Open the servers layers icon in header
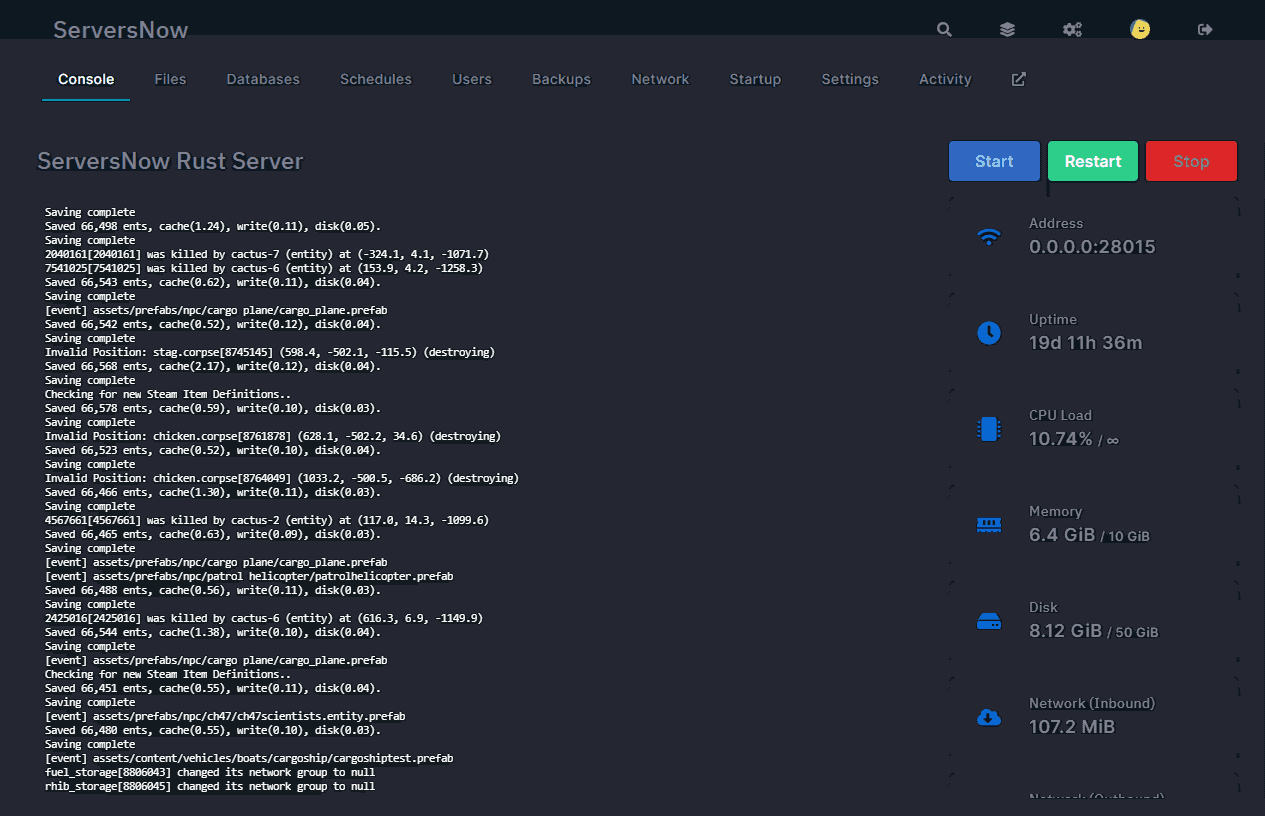Image resolution: width=1265 pixels, height=816 pixels. click(1007, 30)
